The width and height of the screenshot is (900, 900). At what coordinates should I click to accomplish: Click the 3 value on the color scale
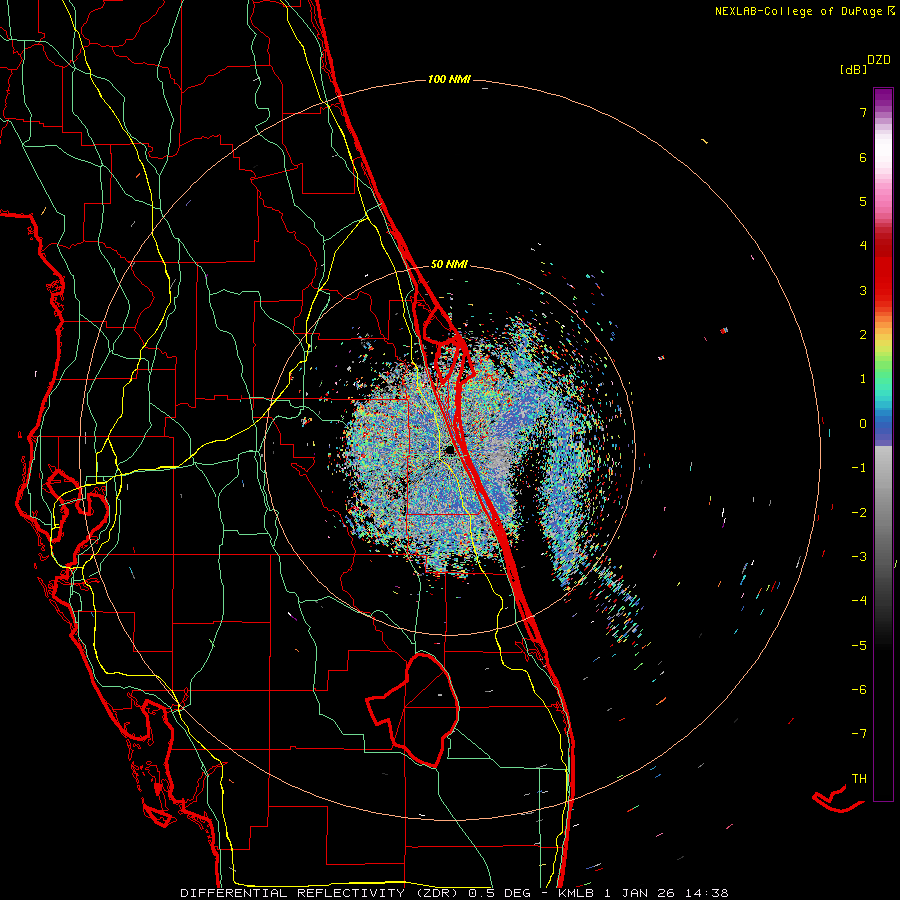point(863,290)
